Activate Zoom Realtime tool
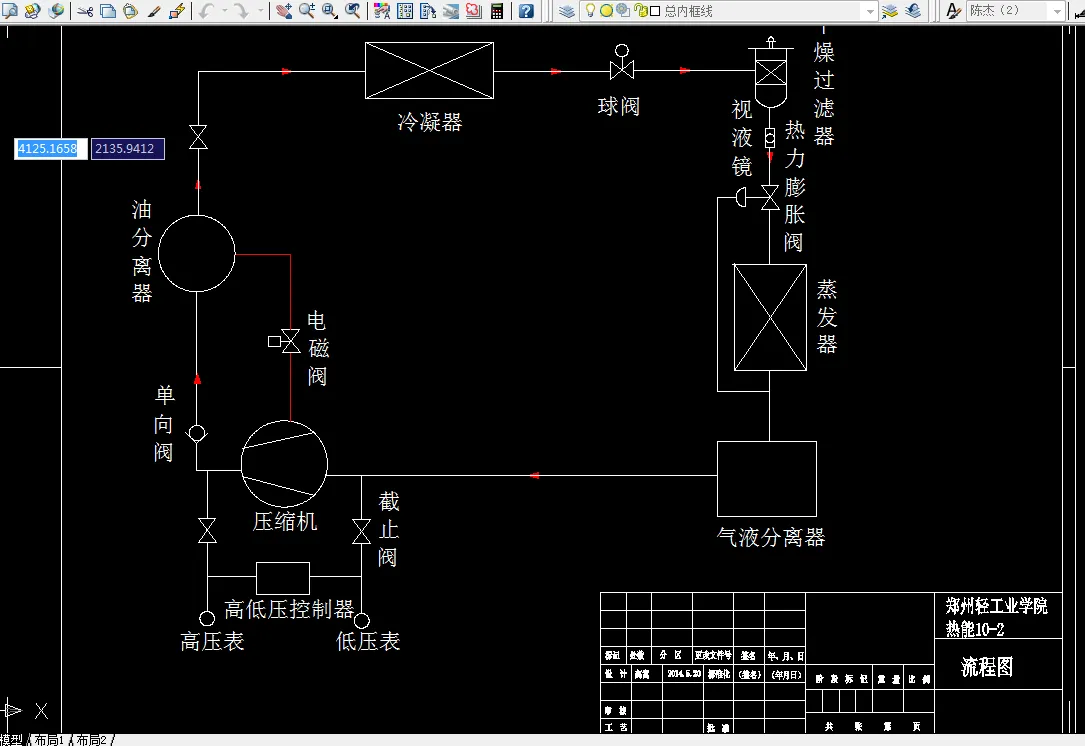The width and height of the screenshot is (1085, 746). coord(307,10)
